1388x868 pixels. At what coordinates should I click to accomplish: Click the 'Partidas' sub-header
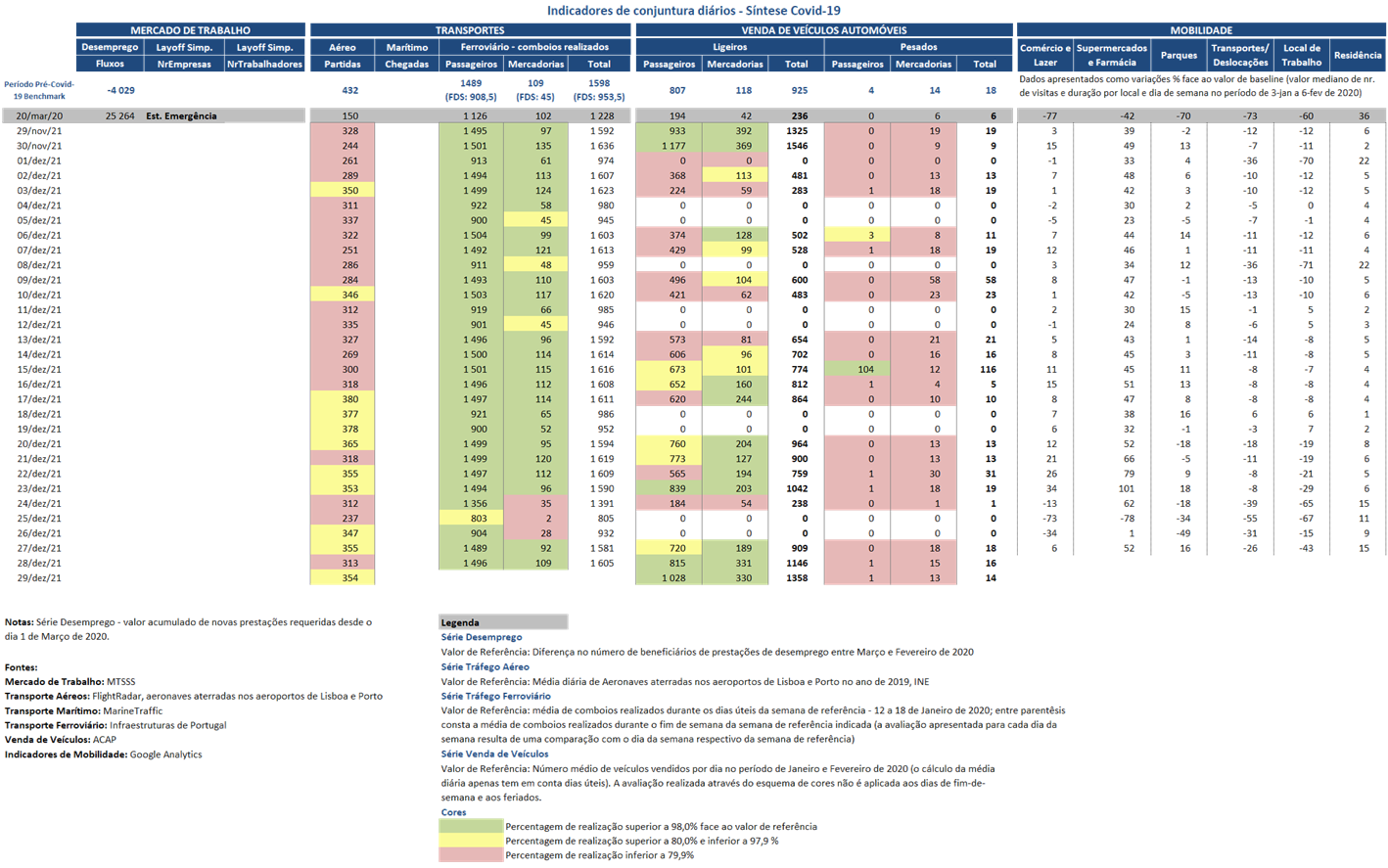pyautogui.click(x=343, y=64)
